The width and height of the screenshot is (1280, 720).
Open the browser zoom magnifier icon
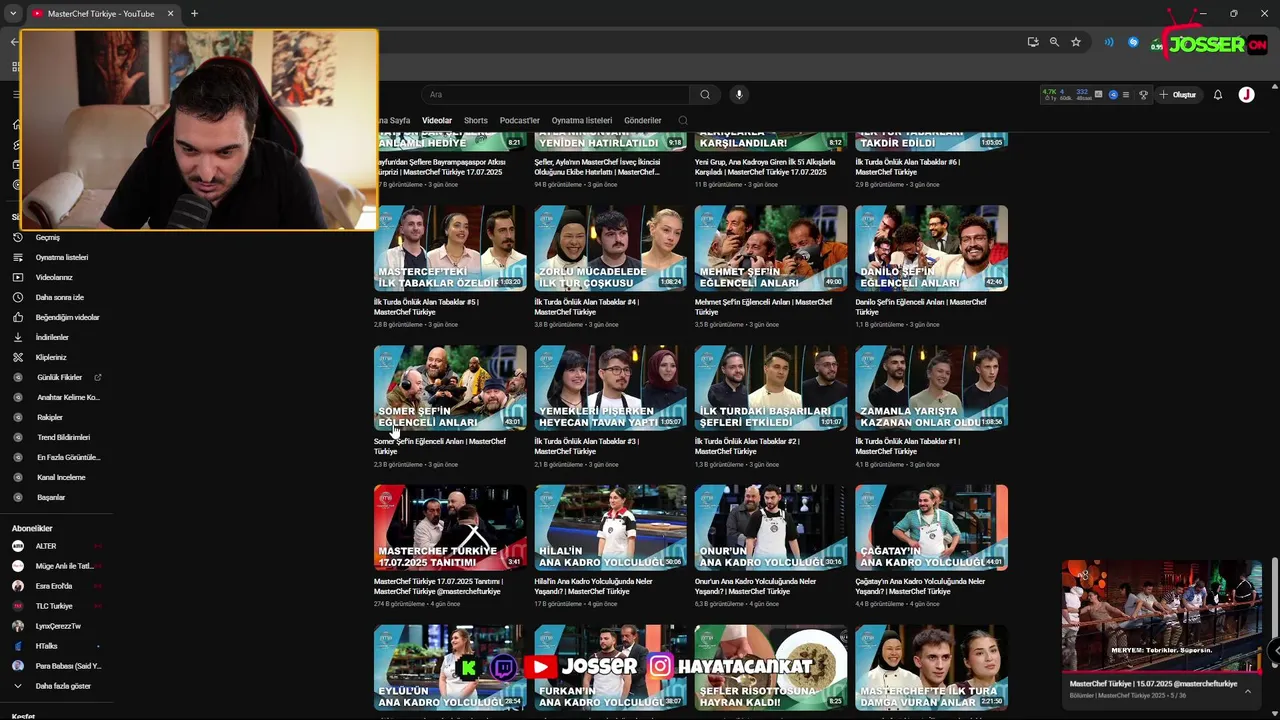[1054, 42]
